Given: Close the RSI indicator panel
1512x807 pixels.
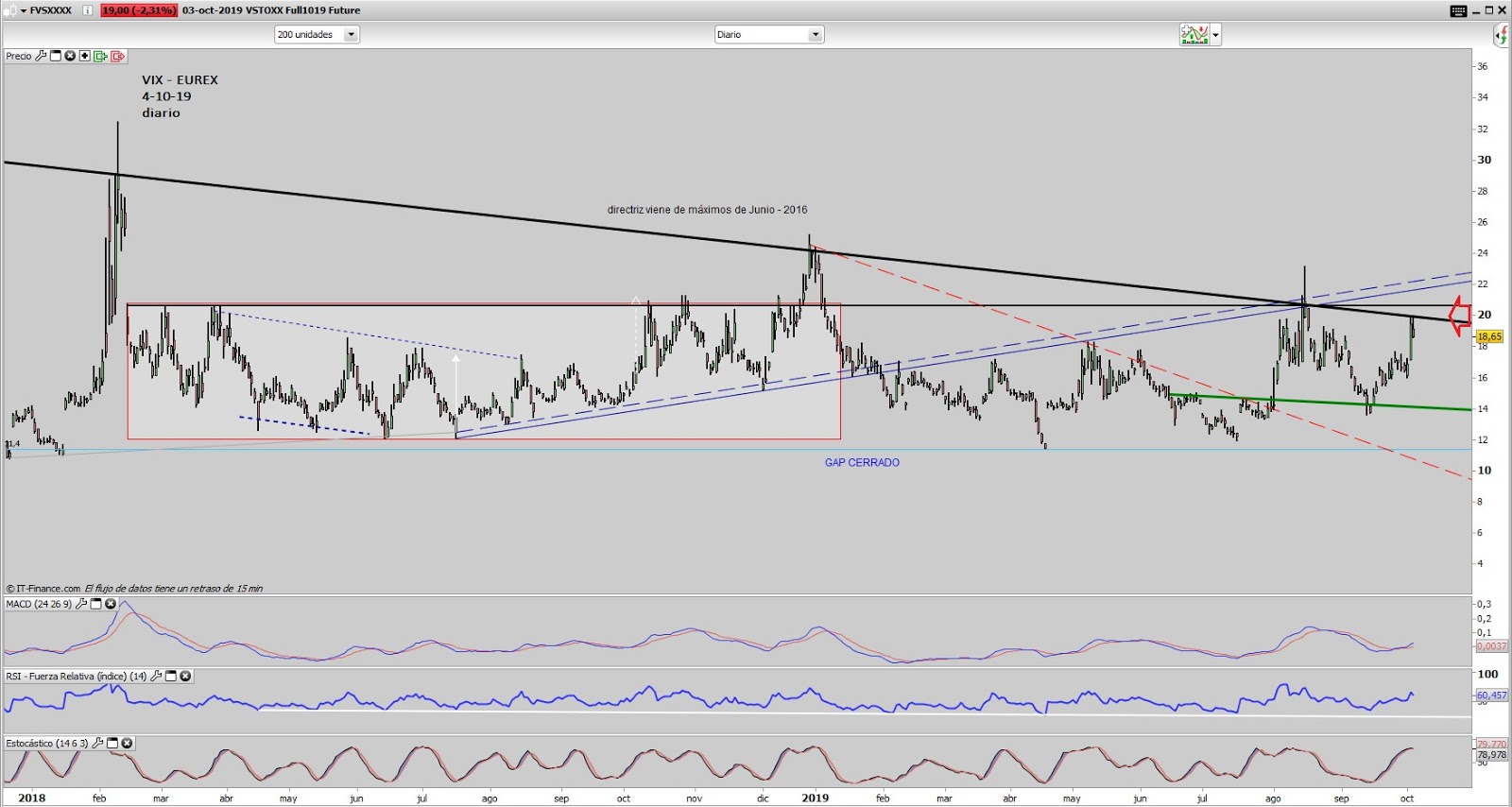Looking at the screenshot, I should coord(185,676).
